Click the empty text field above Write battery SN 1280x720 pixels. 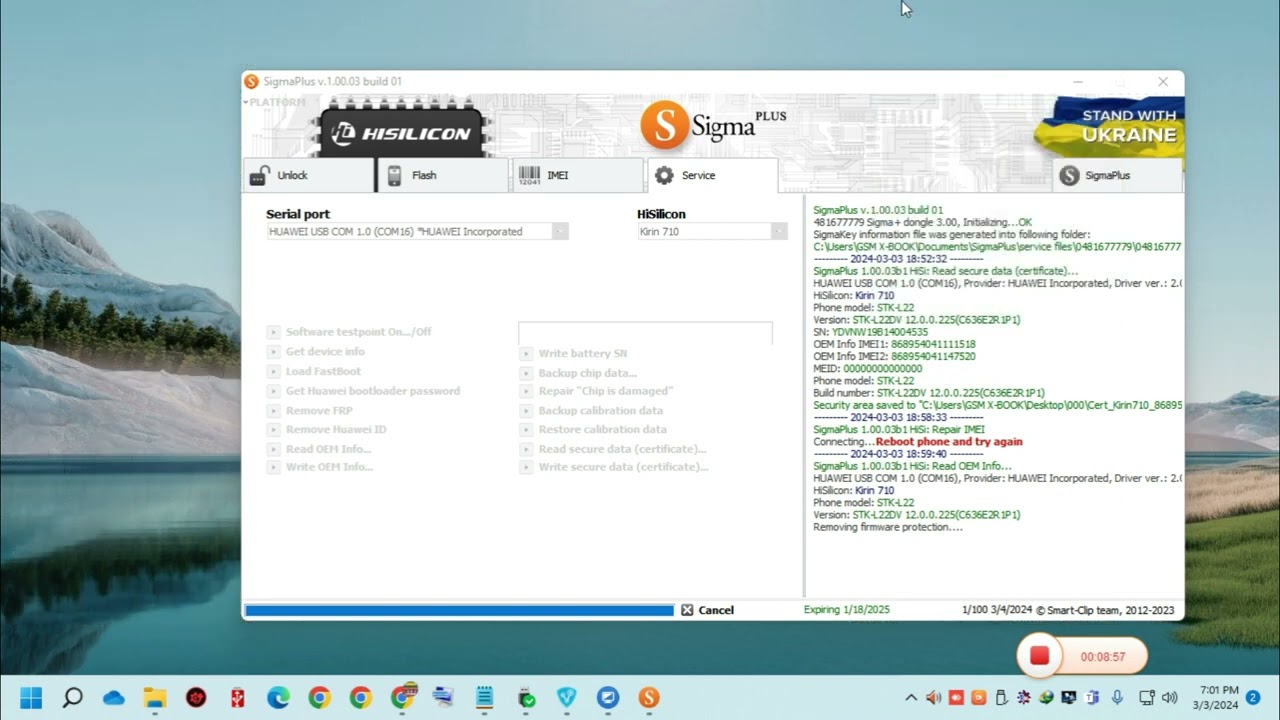click(645, 332)
